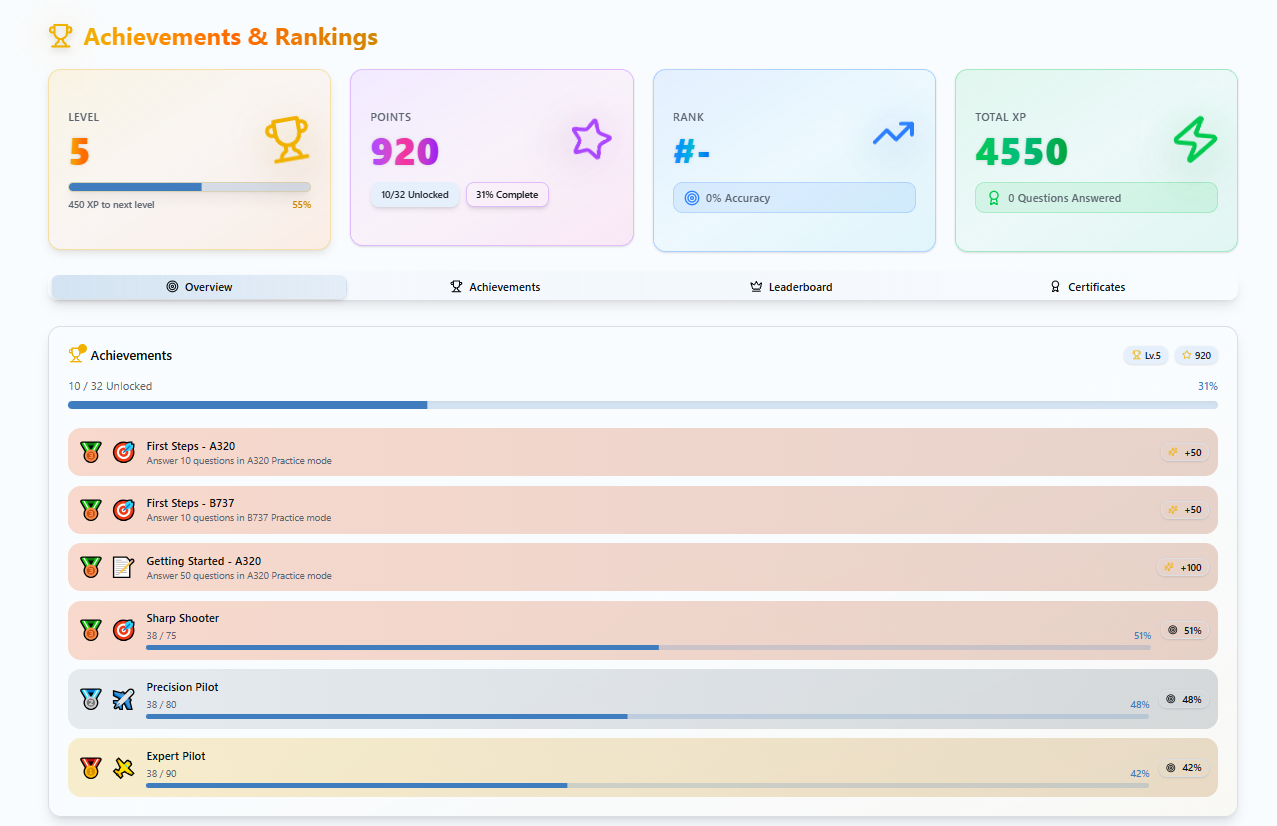1277x826 pixels.
Task: Click the 4550 Total XP value
Action: (x=1022, y=152)
